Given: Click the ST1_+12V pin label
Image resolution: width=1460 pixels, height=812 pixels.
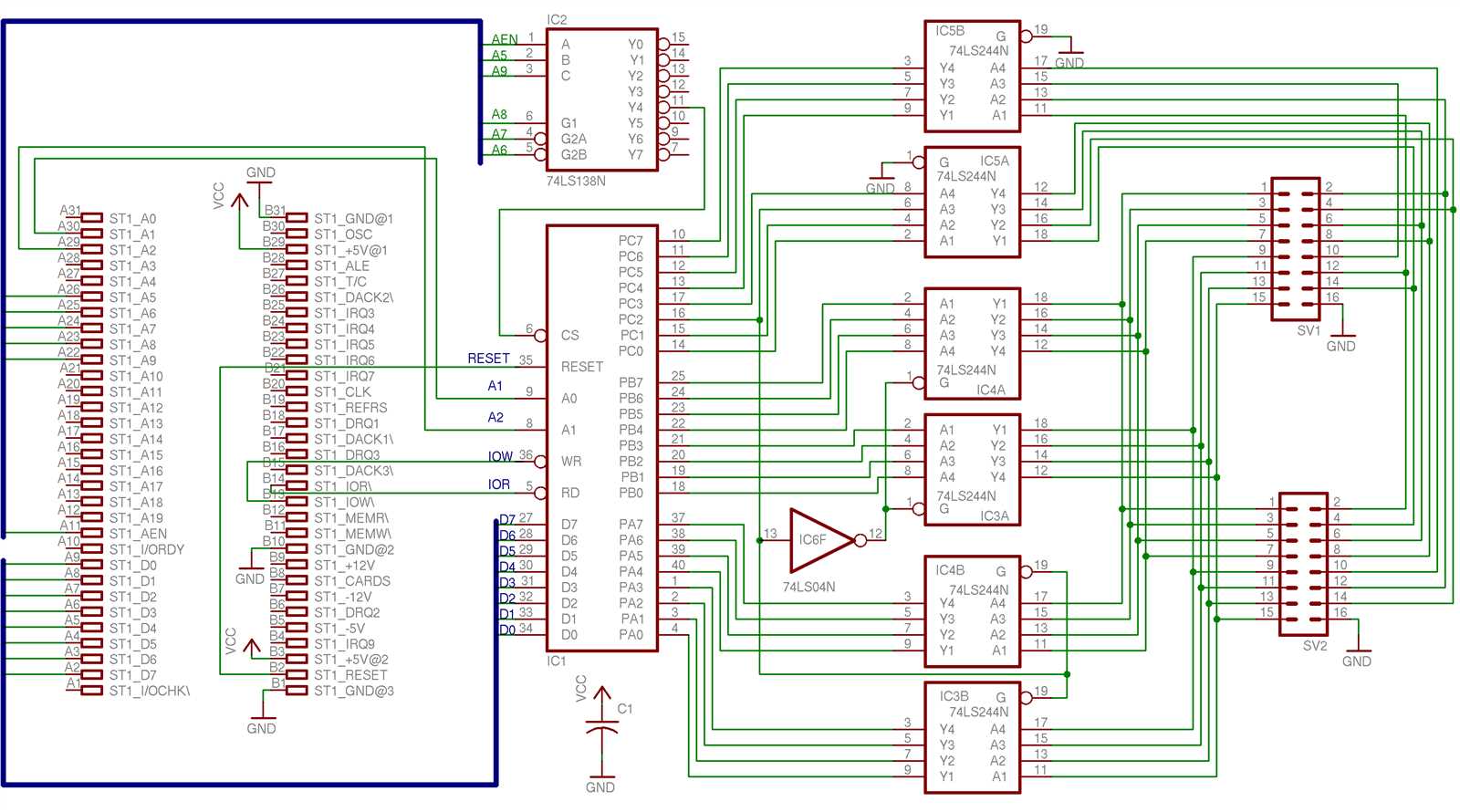Looking at the screenshot, I should click(x=343, y=565).
